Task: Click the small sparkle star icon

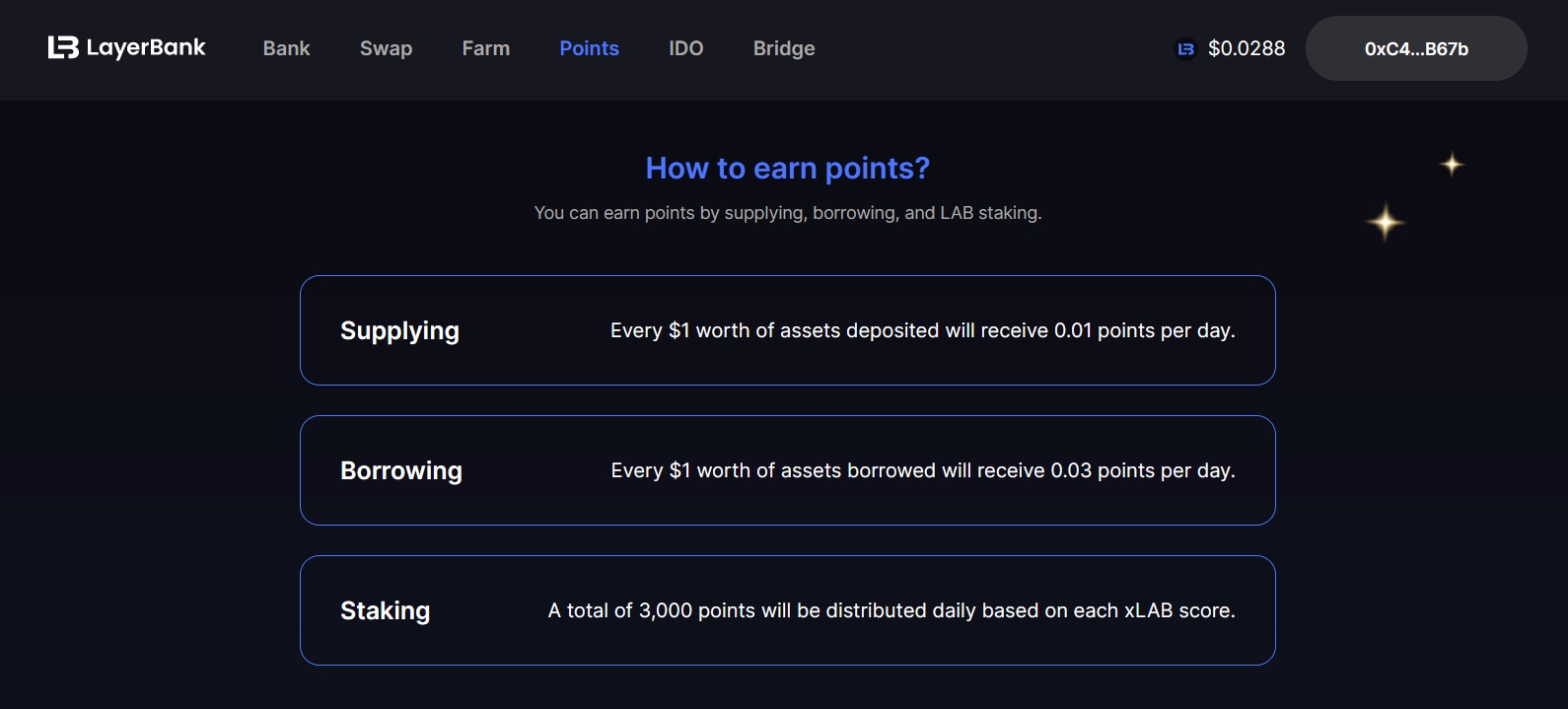Action: click(1452, 164)
